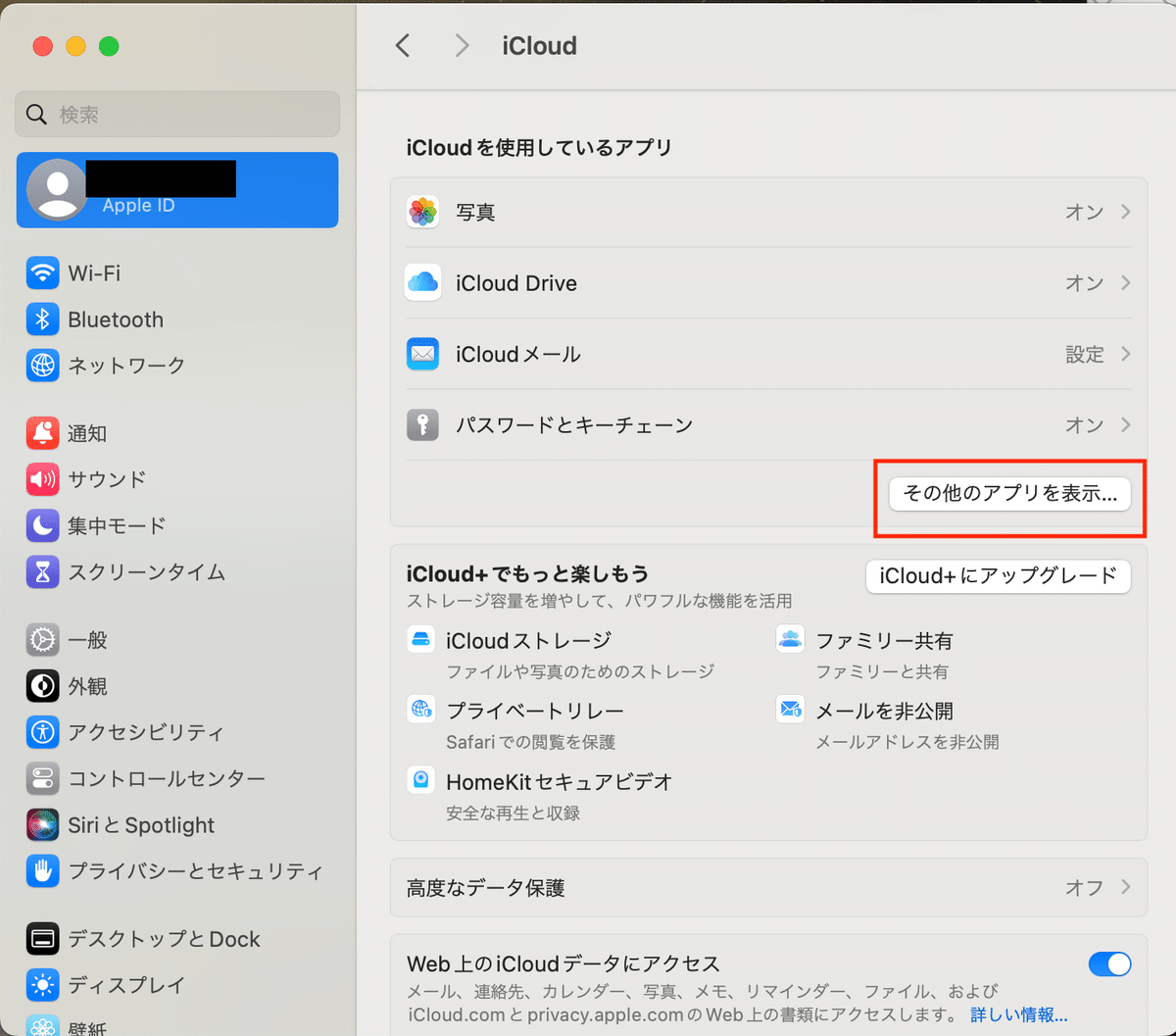The image size is (1176, 1036).
Task: Click the ディスプレイ sidebar label
Action: pos(126,985)
